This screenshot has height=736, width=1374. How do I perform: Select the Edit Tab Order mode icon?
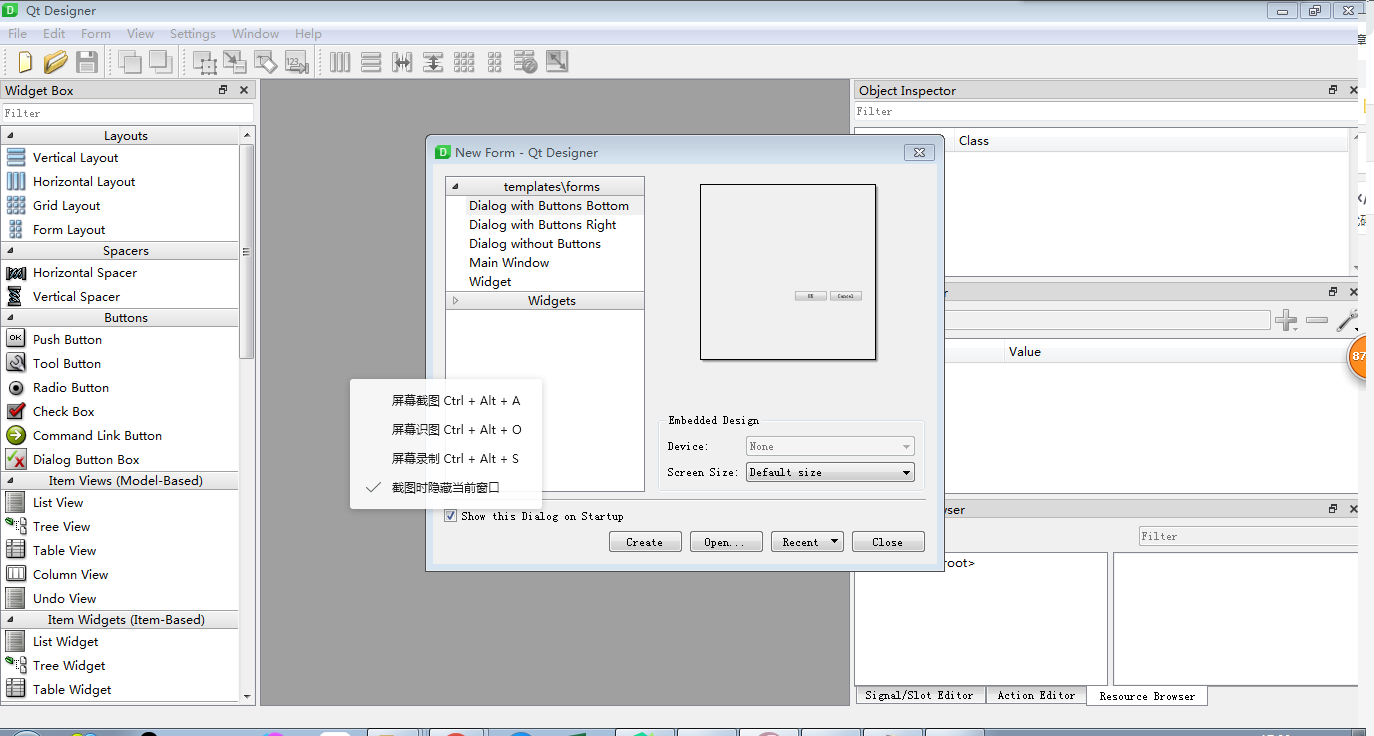click(x=296, y=62)
